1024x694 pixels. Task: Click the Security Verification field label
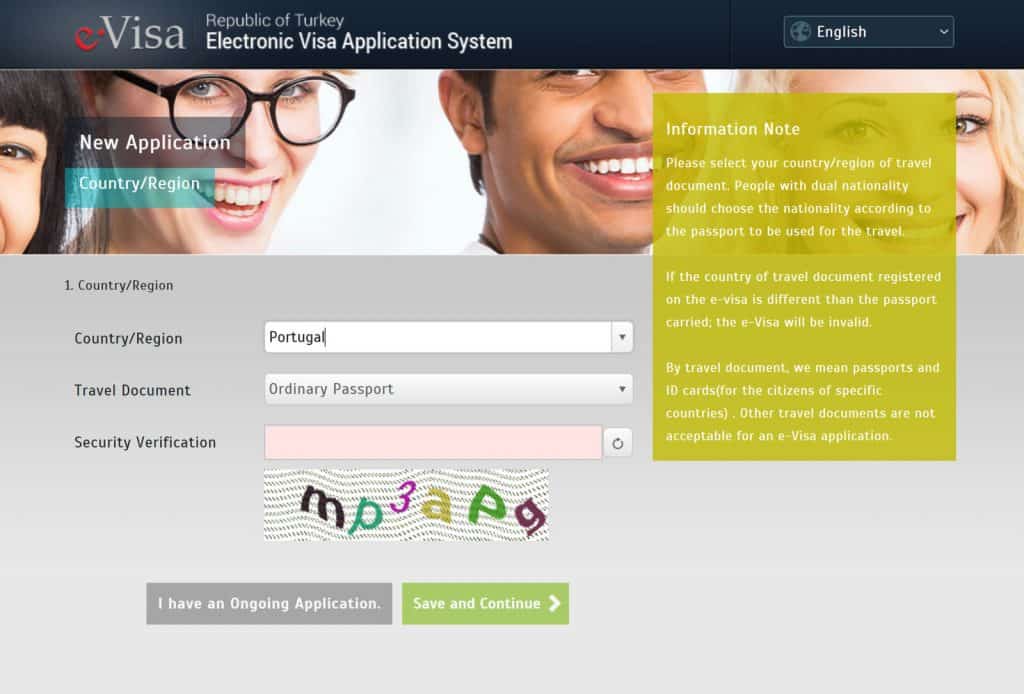pos(145,442)
